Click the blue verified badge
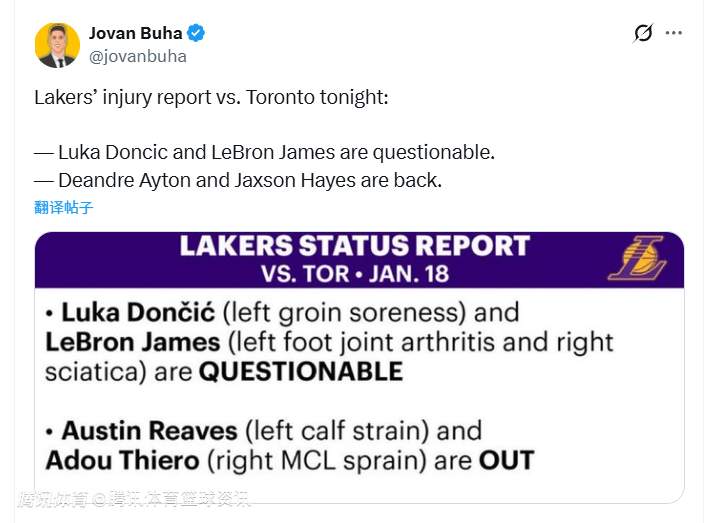This screenshot has height=523, width=723. tap(197, 33)
